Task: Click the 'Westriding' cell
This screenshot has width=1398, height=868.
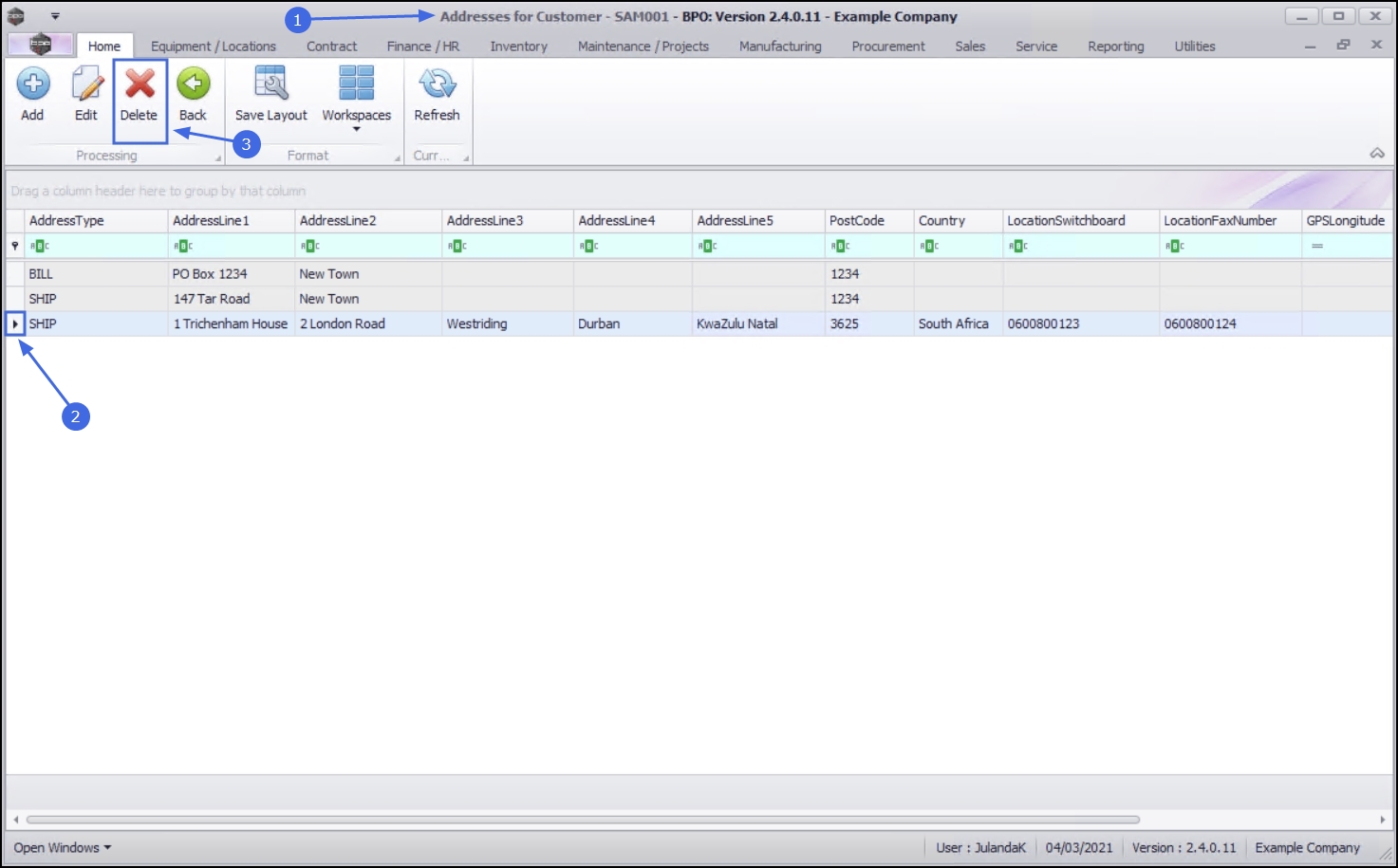Action: click(x=508, y=323)
